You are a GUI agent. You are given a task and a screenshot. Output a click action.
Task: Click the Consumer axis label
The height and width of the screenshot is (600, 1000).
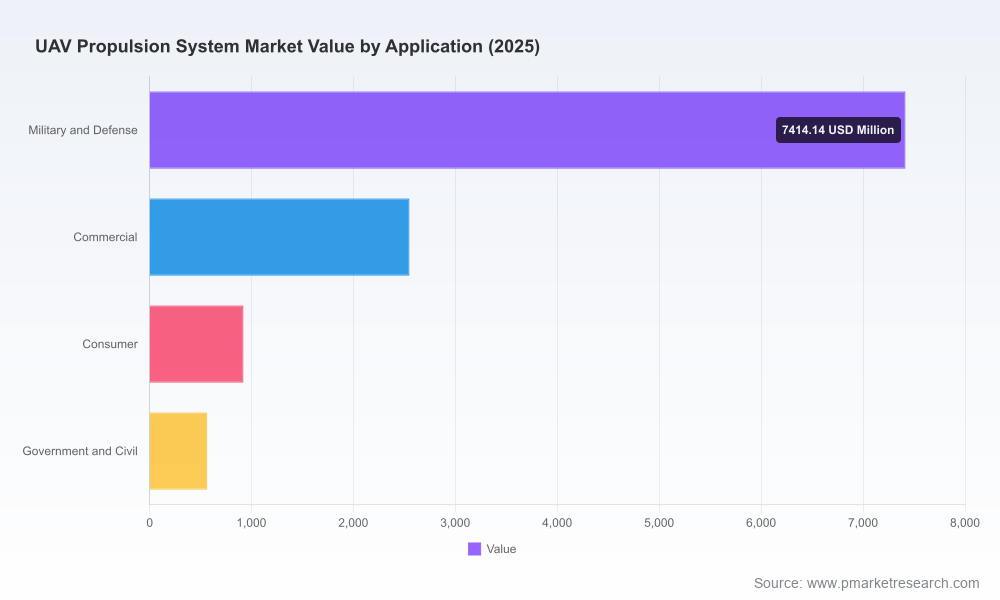pyautogui.click(x=110, y=344)
